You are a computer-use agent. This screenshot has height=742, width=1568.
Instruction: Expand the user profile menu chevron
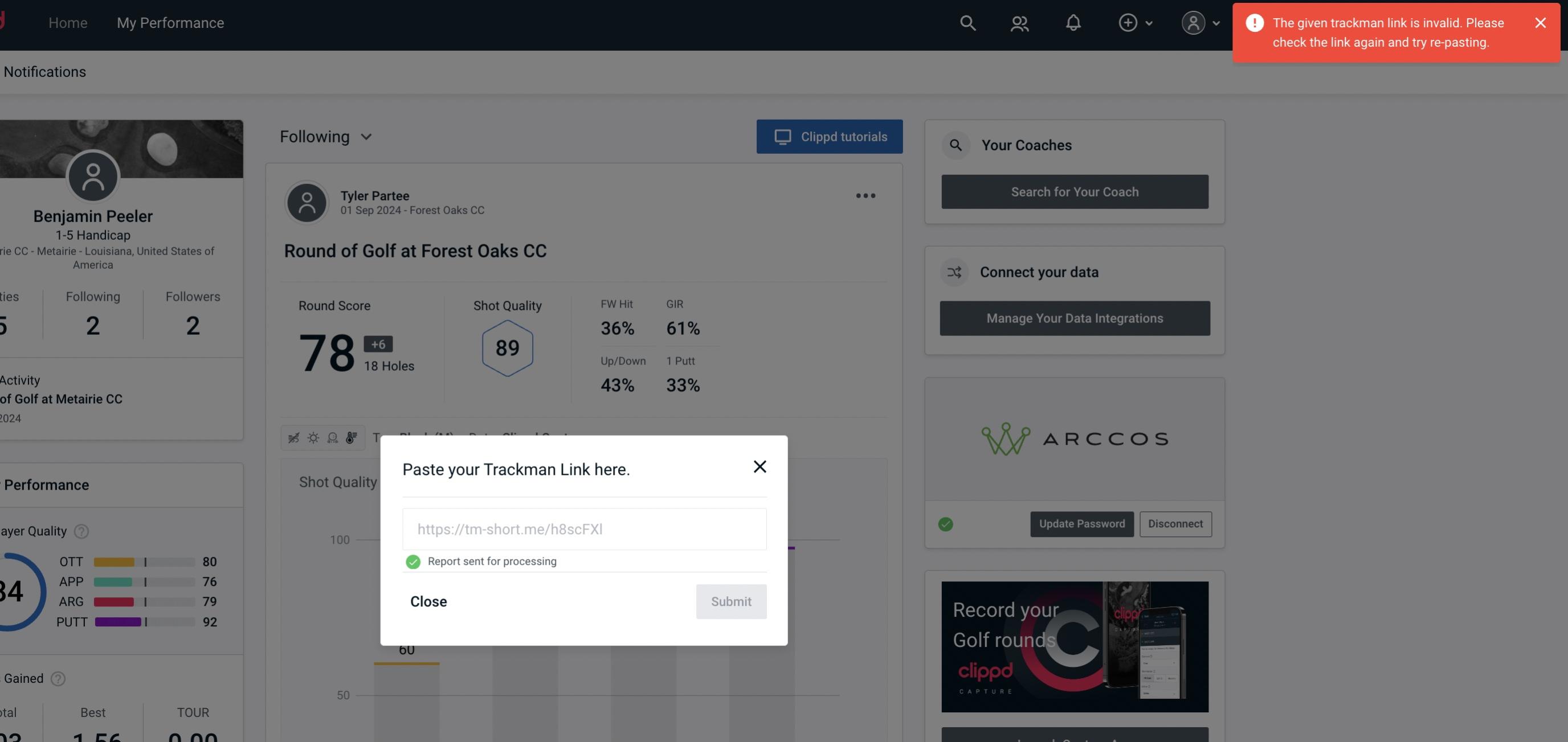pyautogui.click(x=1216, y=22)
